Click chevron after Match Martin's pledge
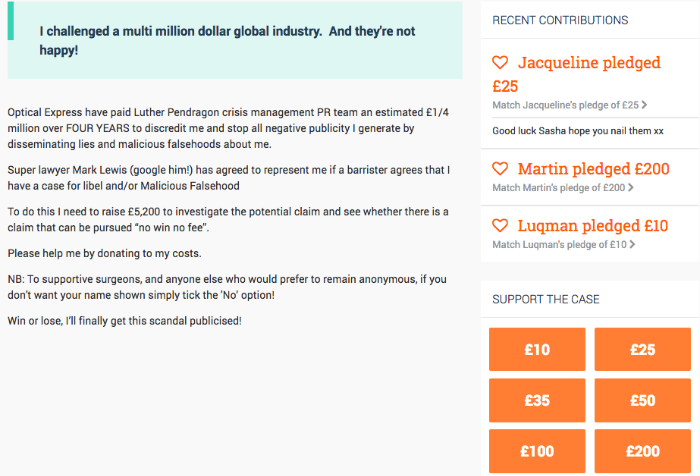The height and width of the screenshot is (476, 700). (x=631, y=188)
